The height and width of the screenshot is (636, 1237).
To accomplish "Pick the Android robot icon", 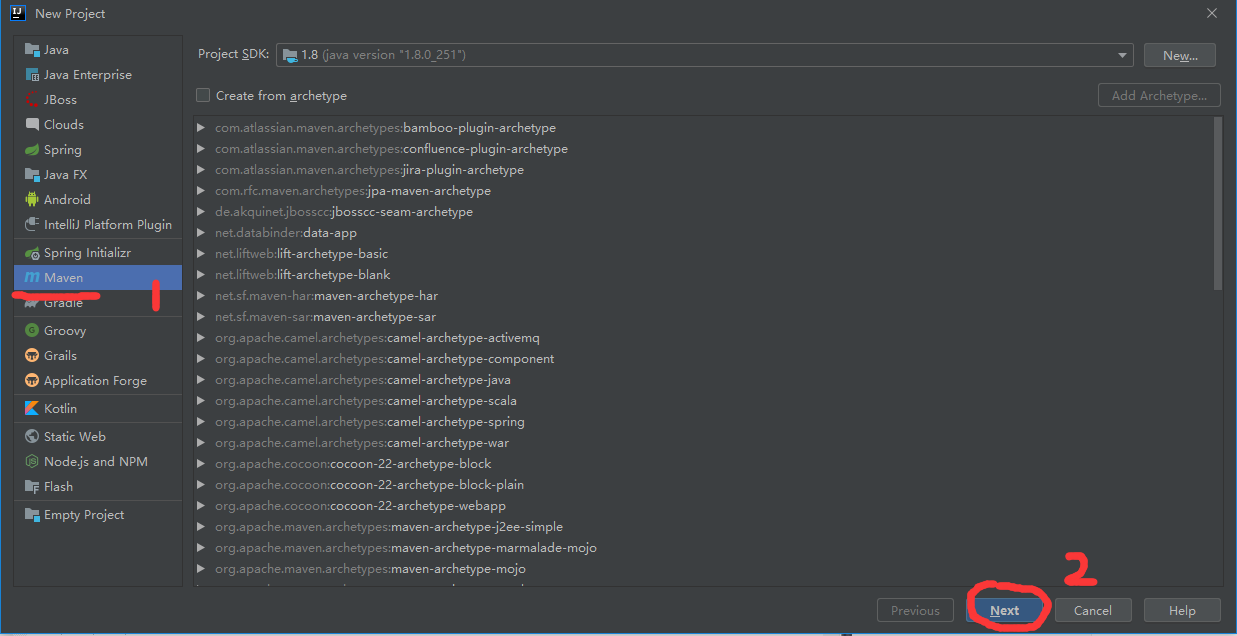I will pyautogui.click(x=32, y=200).
